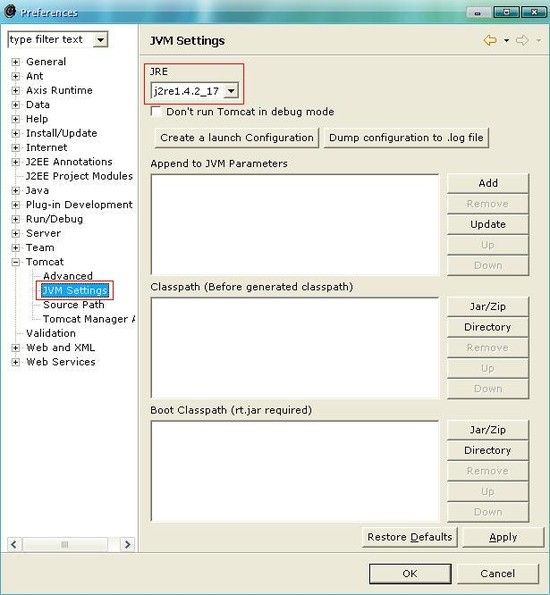The width and height of the screenshot is (550, 595).
Task: Maximize the Preferences window
Action: click(x=506, y=13)
